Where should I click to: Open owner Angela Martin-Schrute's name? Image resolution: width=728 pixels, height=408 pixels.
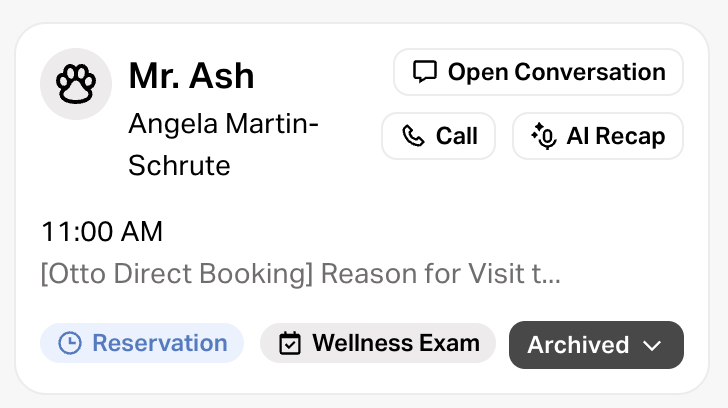(224, 126)
